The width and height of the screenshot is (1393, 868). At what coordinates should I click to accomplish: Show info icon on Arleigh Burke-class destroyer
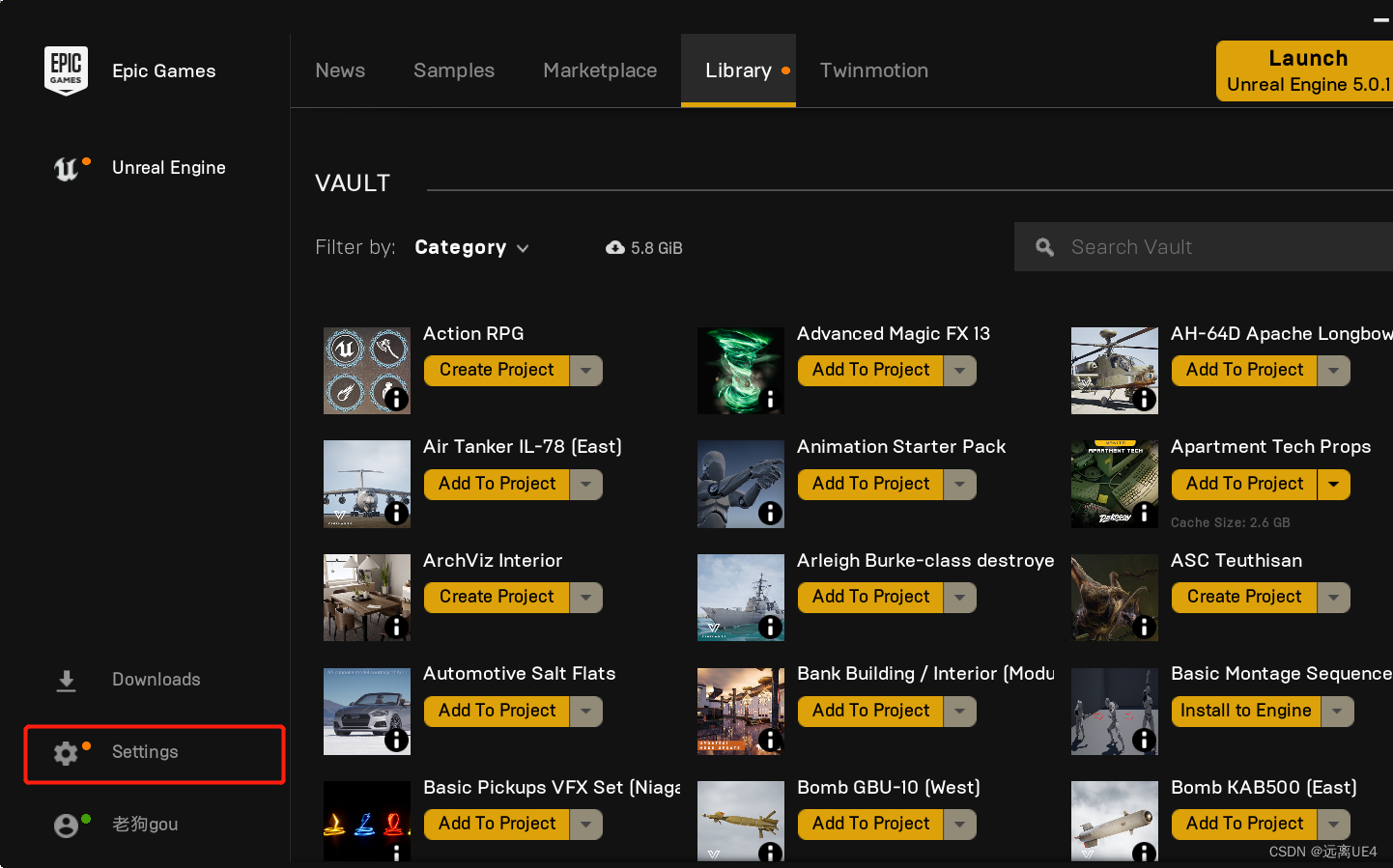[770, 627]
